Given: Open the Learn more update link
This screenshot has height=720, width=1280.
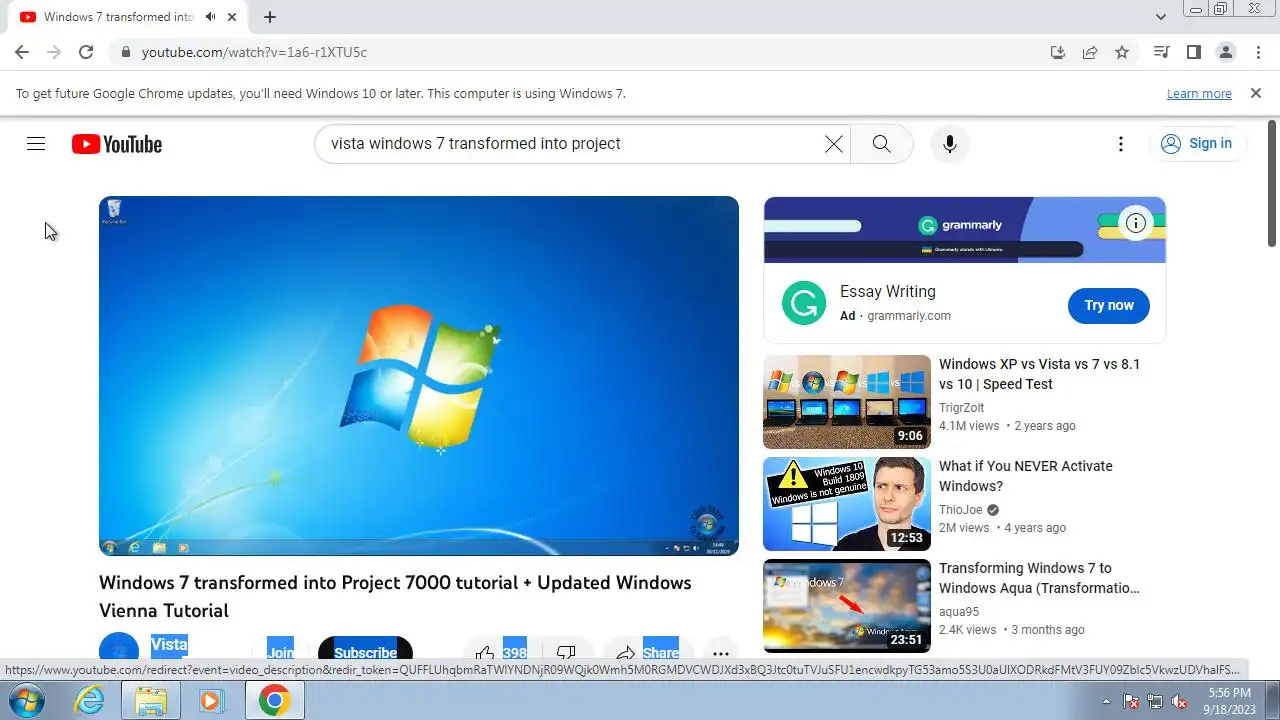Looking at the screenshot, I should coord(1199,93).
